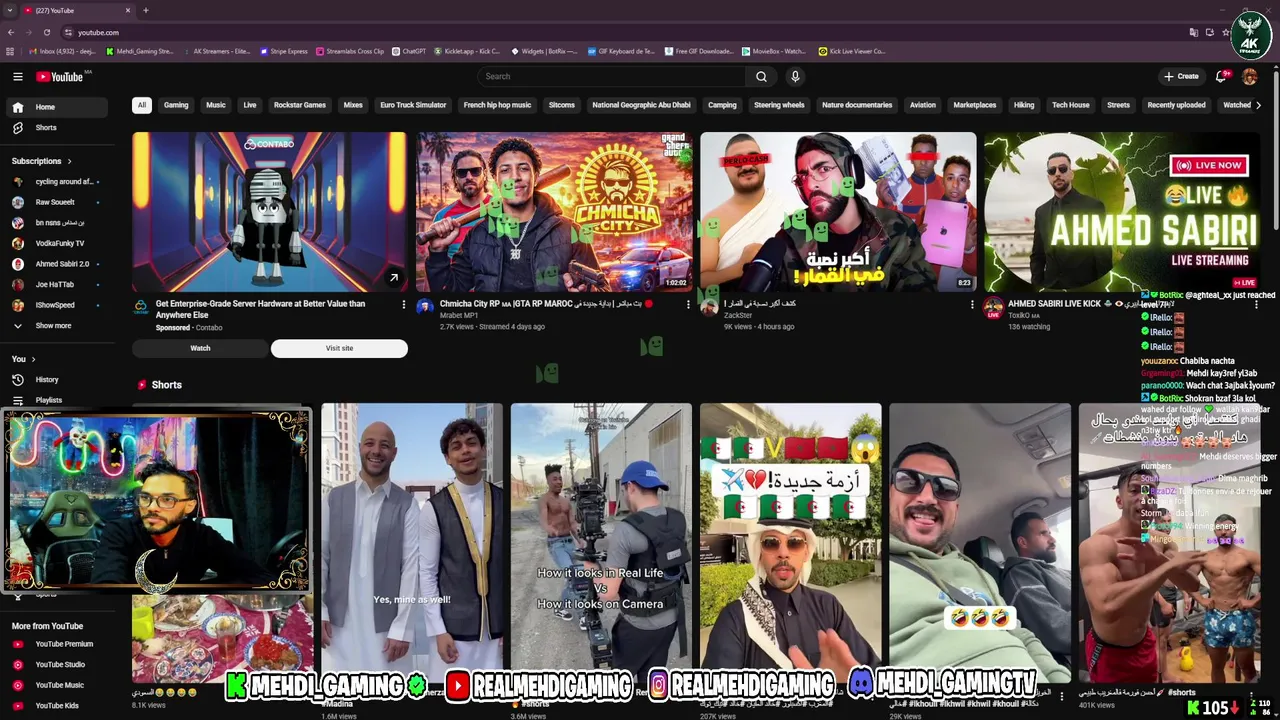Open the 'Yes, mine as well!' short
1280x720 pixels.
(x=412, y=543)
